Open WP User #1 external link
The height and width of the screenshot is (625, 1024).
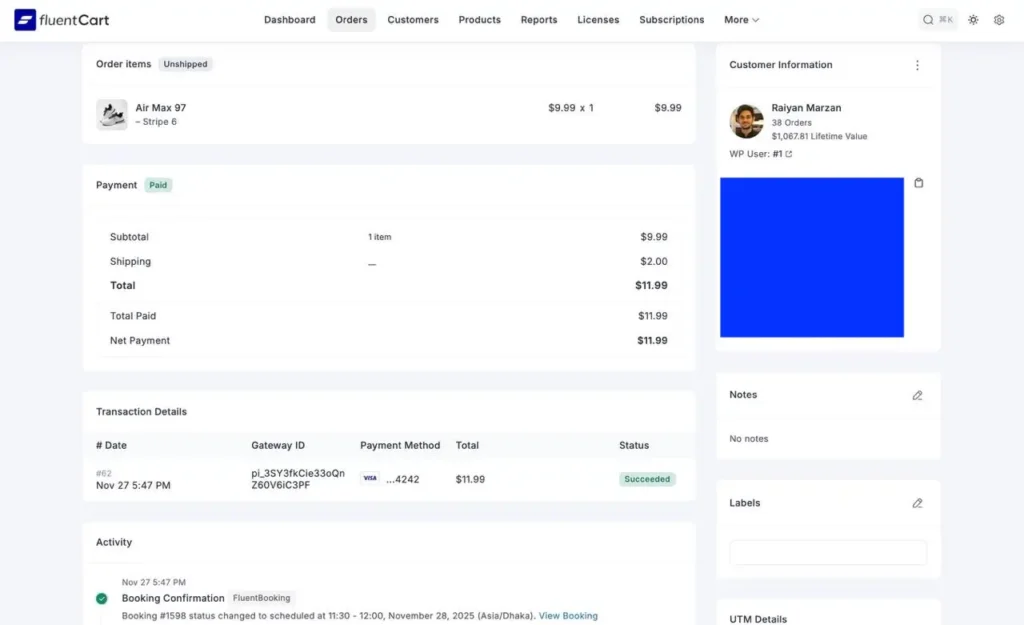(788, 154)
